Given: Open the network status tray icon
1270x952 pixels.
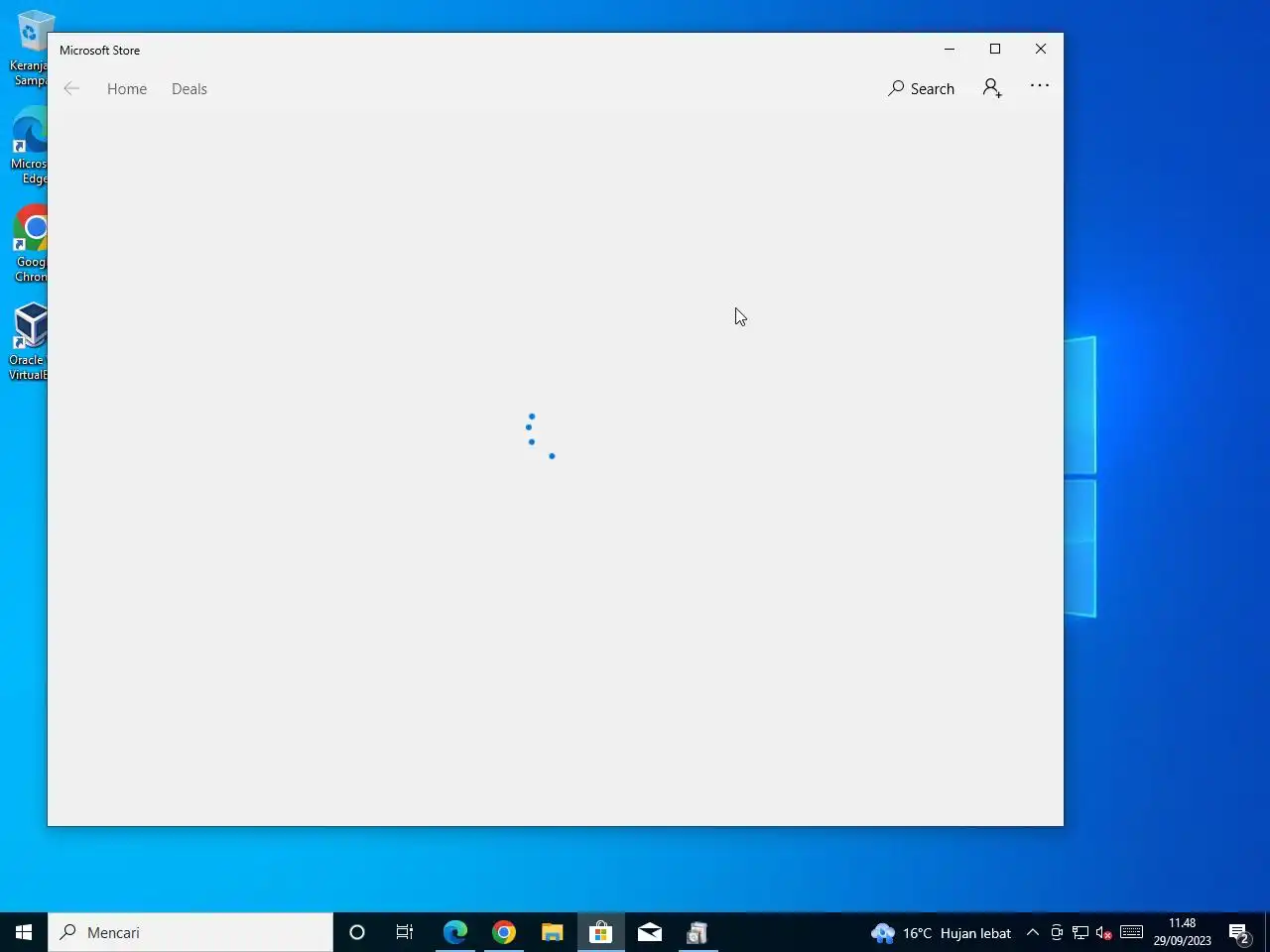Looking at the screenshot, I should 1080,932.
